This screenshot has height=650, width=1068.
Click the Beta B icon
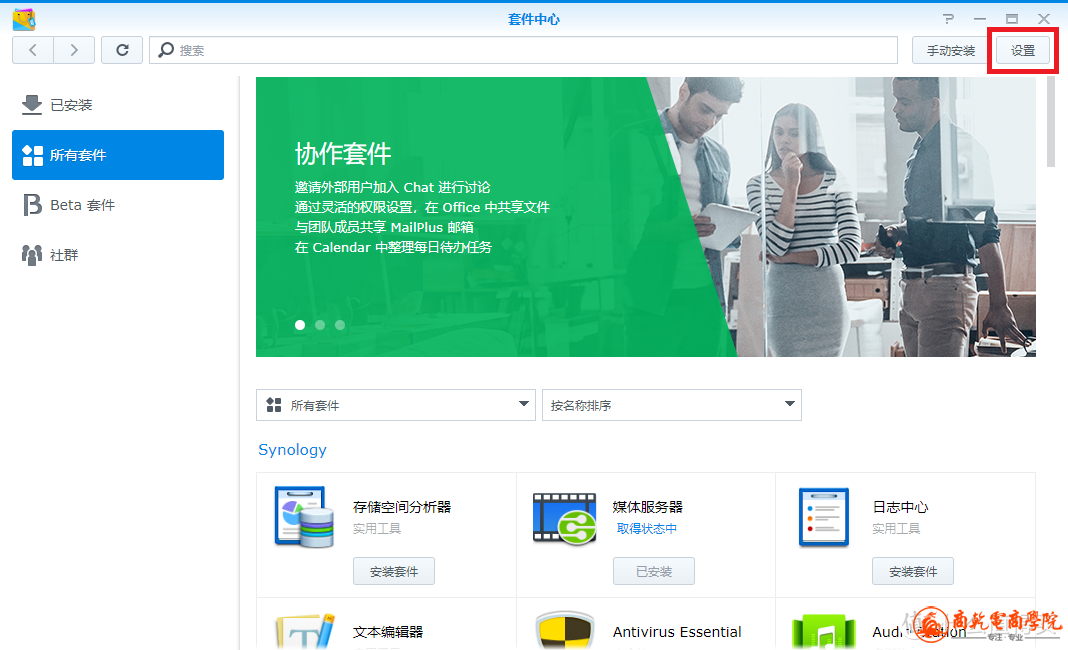click(32, 204)
